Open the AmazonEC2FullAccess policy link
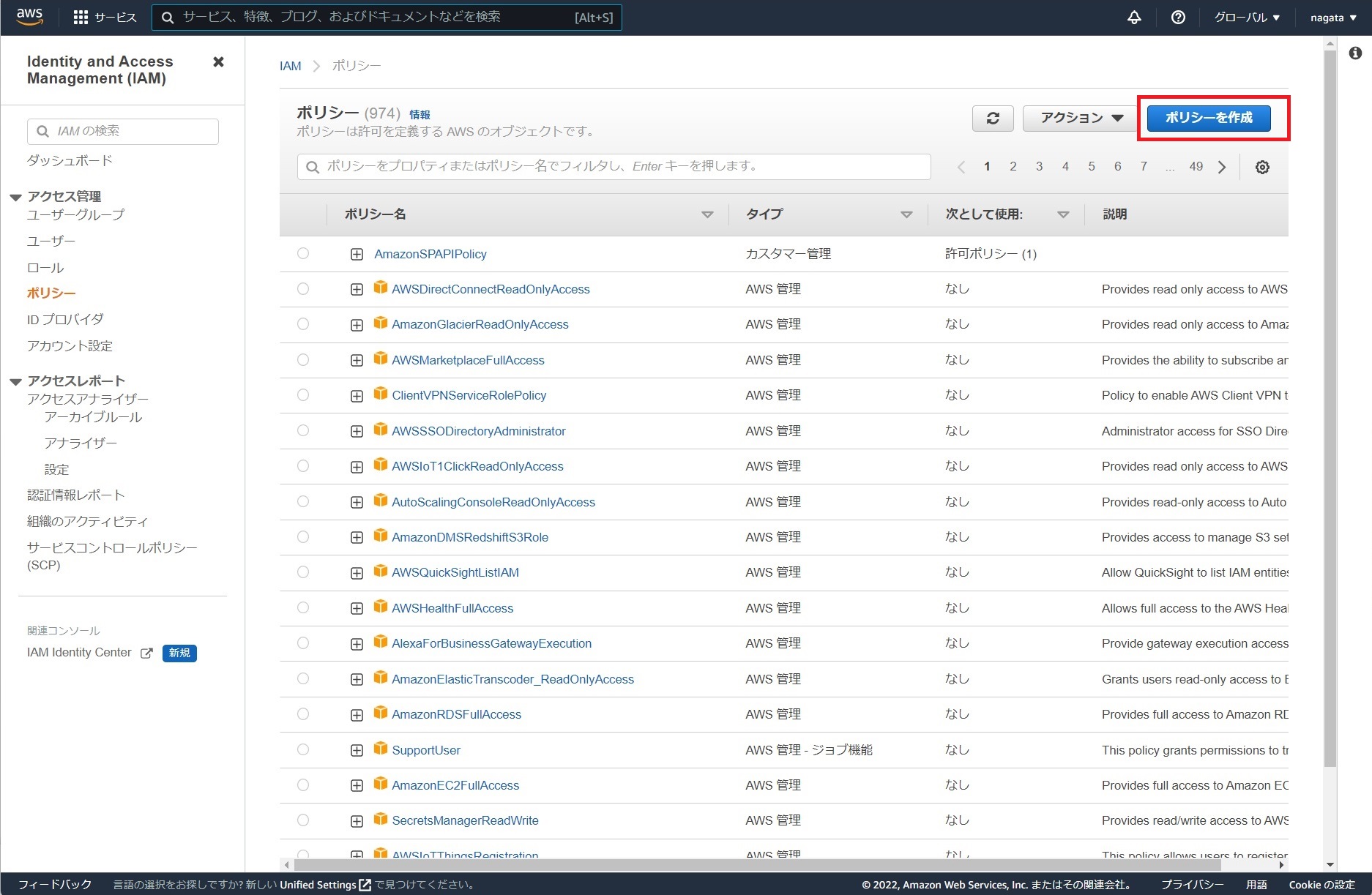This screenshot has width=1372, height=895. pos(455,784)
